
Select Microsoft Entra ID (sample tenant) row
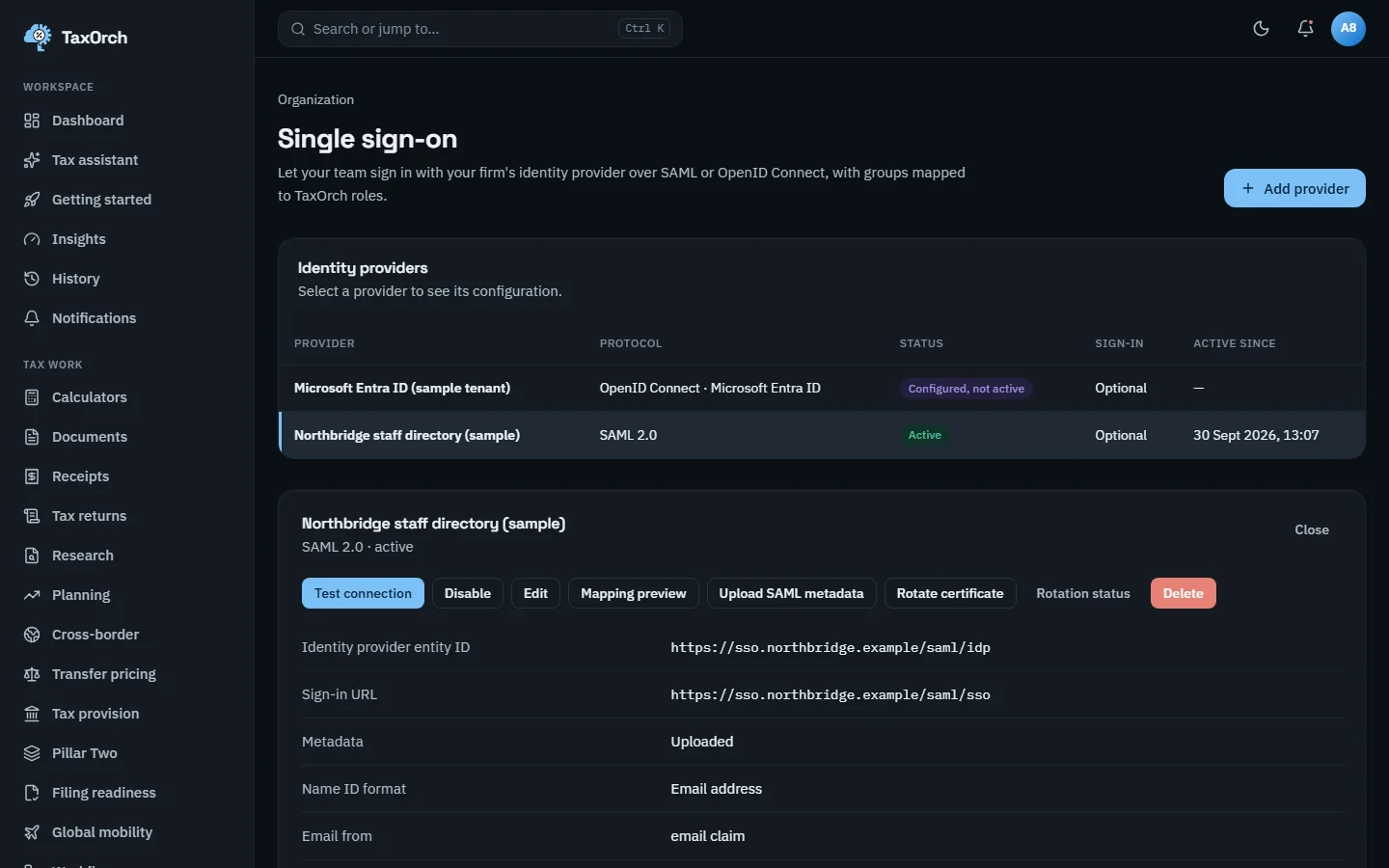822,388
